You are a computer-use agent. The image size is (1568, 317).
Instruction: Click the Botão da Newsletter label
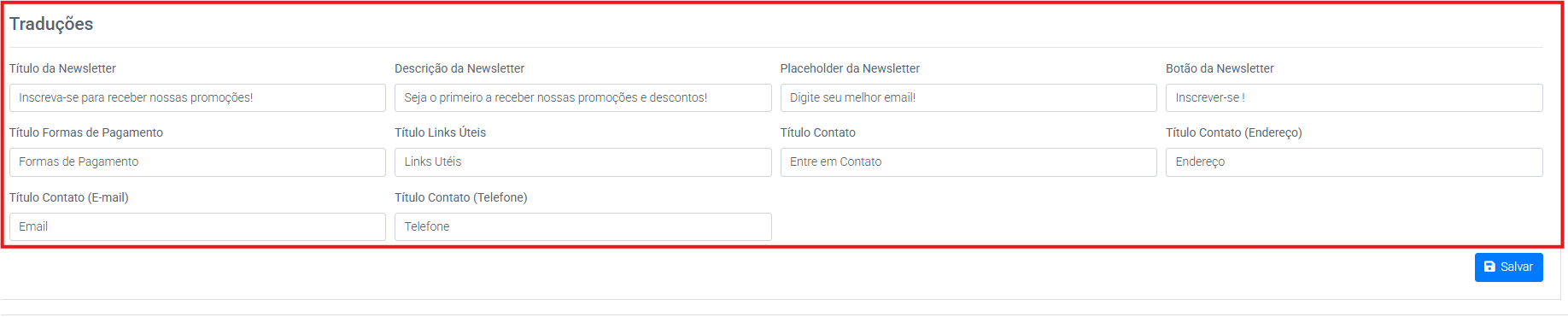point(1220,68)
